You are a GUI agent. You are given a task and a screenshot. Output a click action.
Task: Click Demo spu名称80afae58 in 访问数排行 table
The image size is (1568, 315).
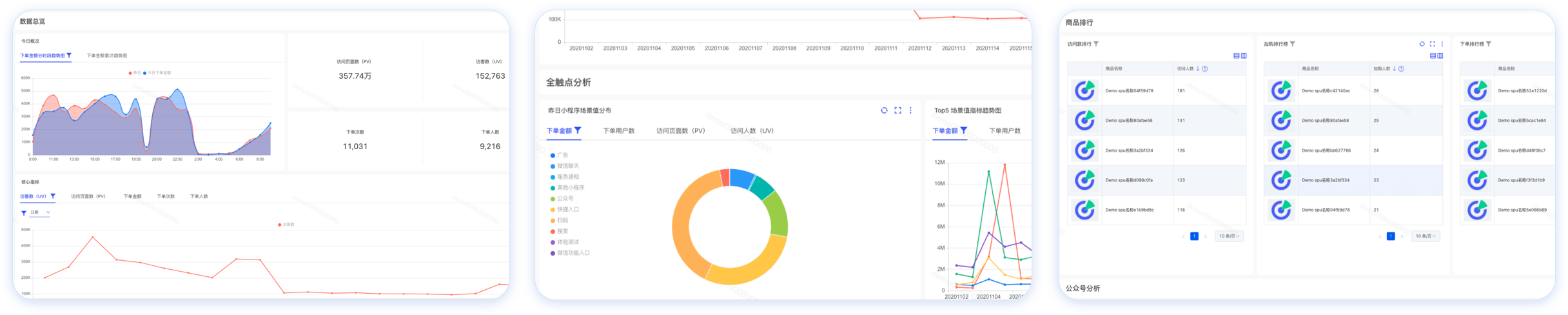[1129, 120]
